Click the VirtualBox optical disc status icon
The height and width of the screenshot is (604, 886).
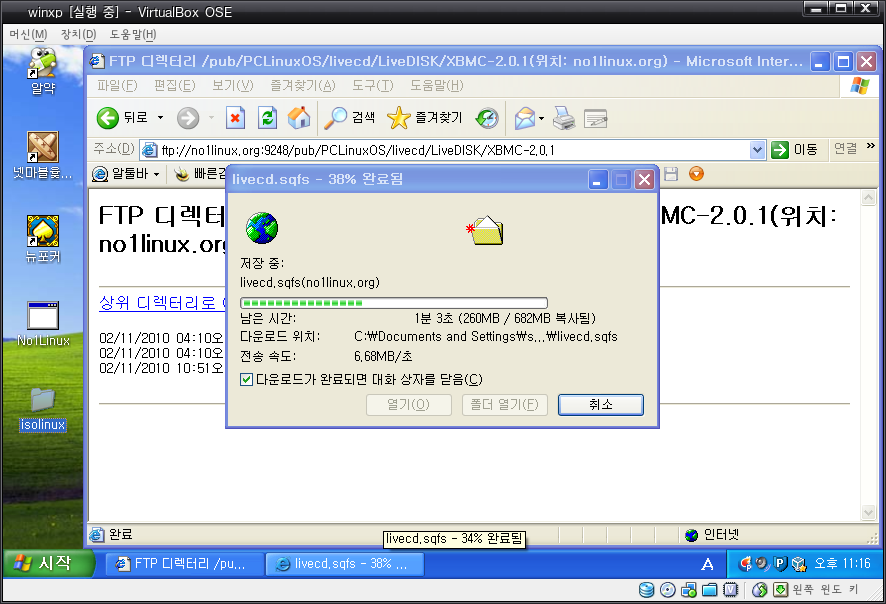tap(667, 590)
